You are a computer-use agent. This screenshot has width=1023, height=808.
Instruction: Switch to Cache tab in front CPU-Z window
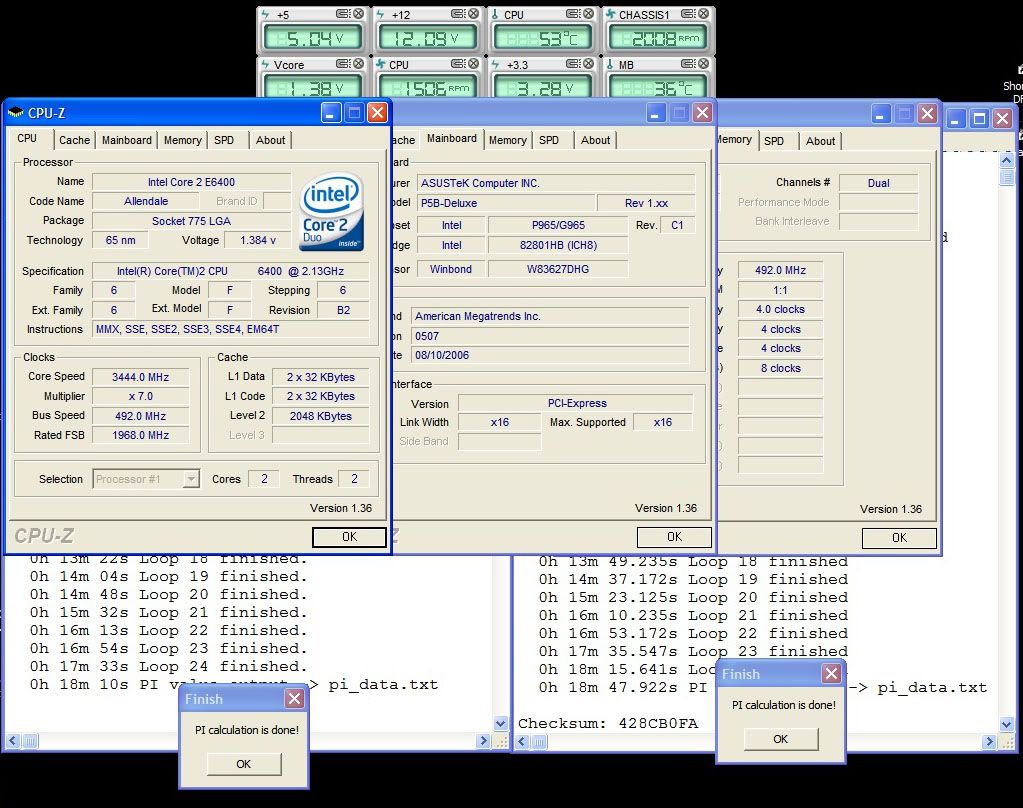pyautogui.click(x=74, y=140)
